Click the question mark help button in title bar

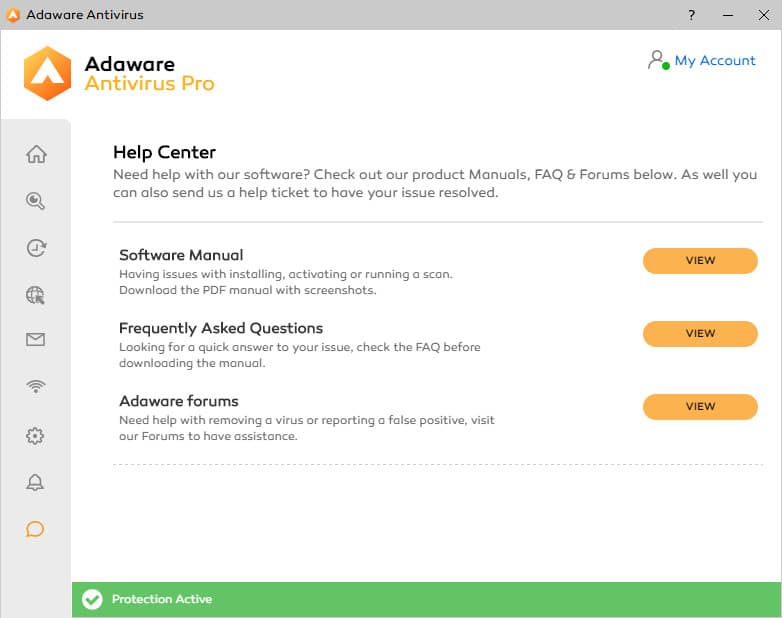[x=691, y=15]
